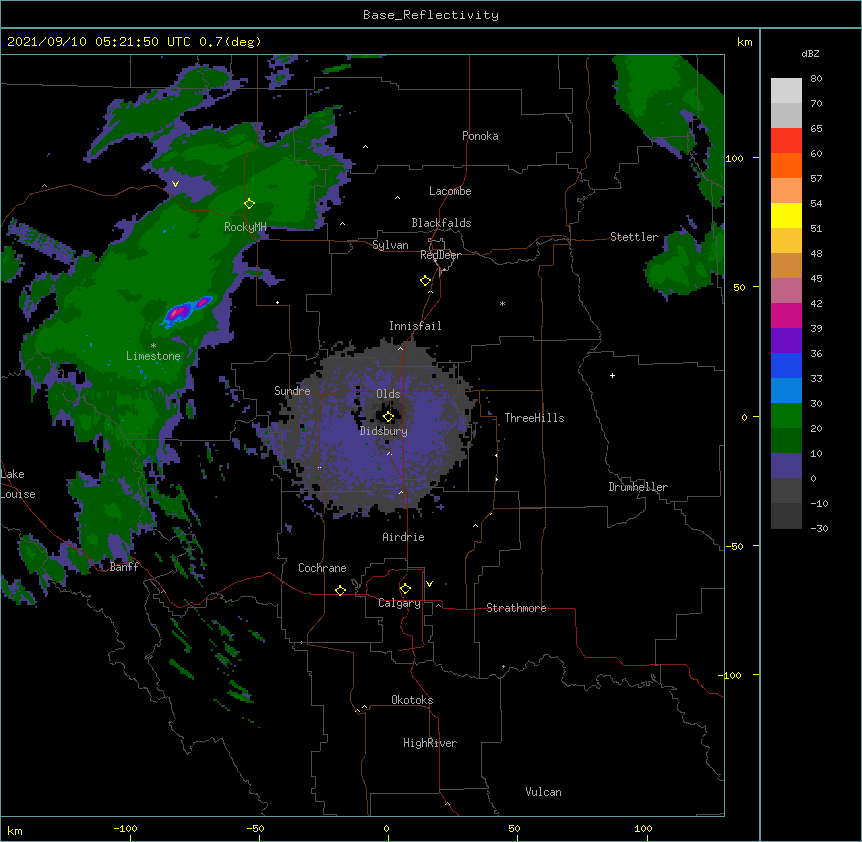Click the Innisfail city label
This screenshot has height=842, width=862.
[415, 326]
